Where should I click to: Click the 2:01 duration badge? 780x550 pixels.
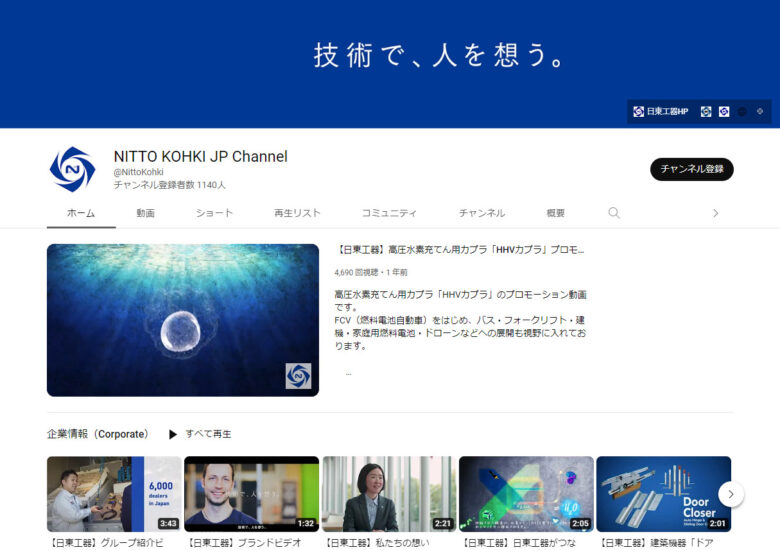click(x=717, y=523)
